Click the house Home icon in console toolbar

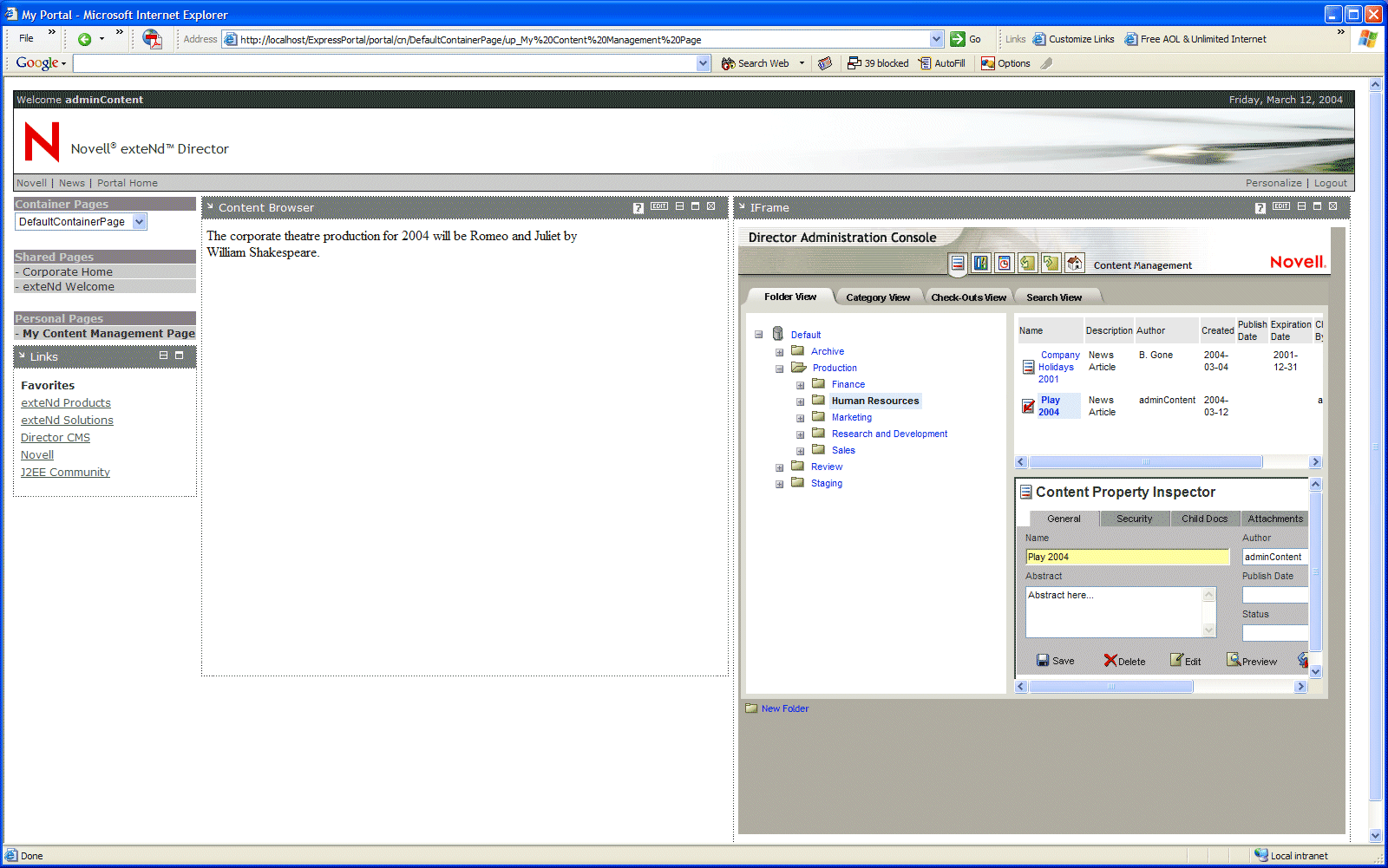1075,263
